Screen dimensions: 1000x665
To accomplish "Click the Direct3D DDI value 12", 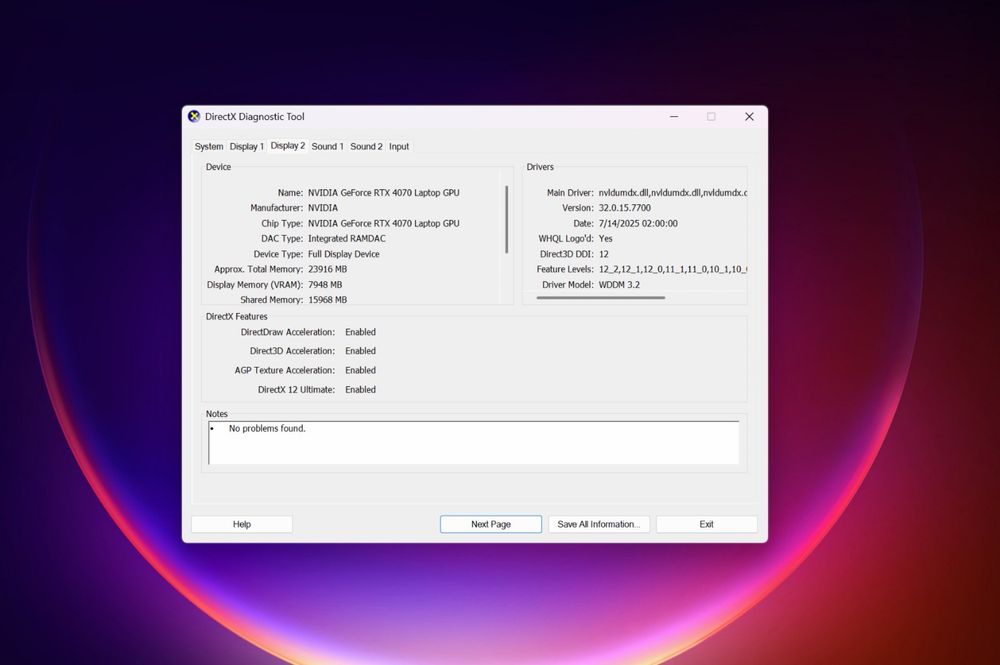I will coord(603,254).
